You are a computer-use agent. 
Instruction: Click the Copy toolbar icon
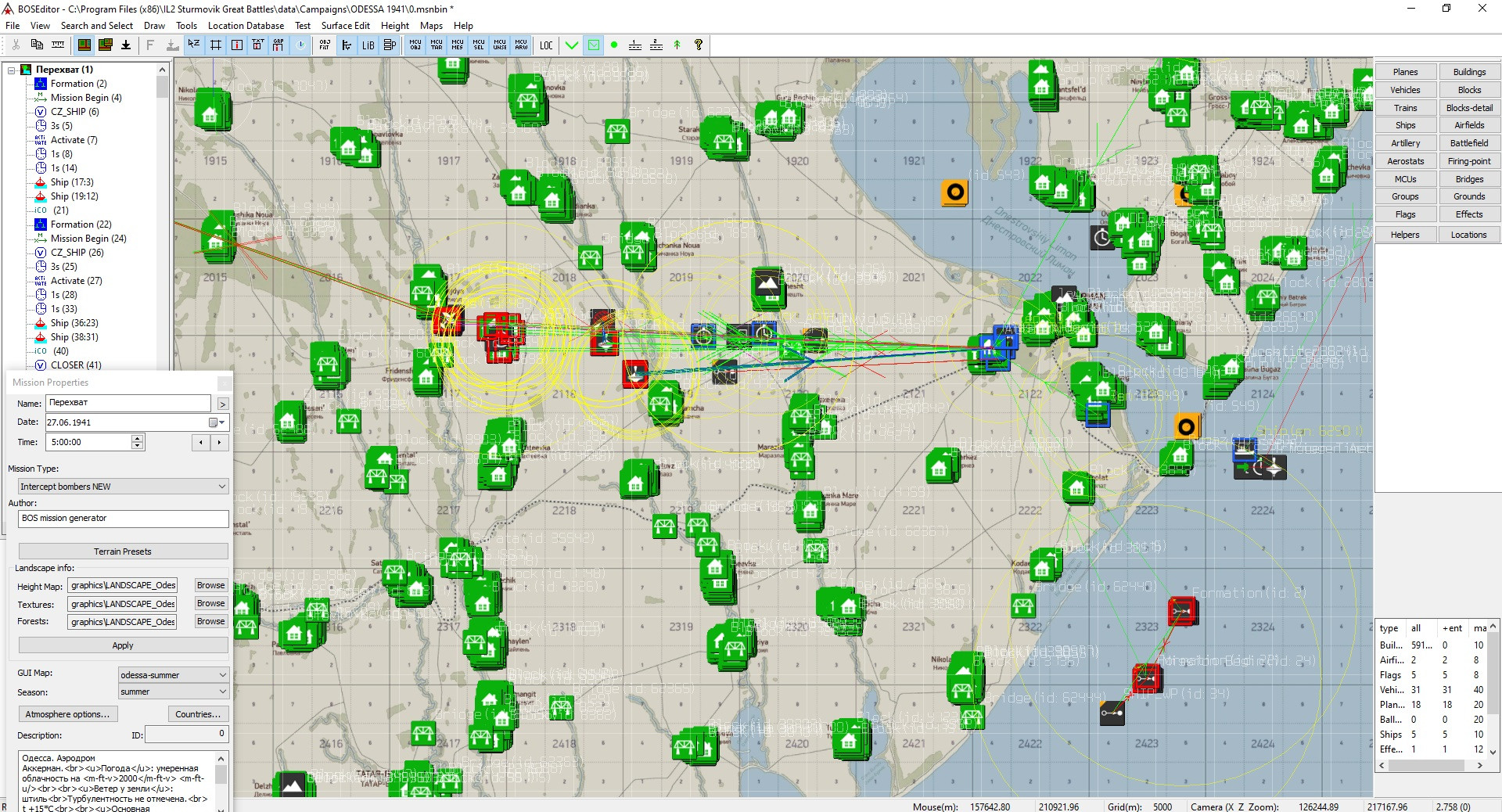point(36,45)
